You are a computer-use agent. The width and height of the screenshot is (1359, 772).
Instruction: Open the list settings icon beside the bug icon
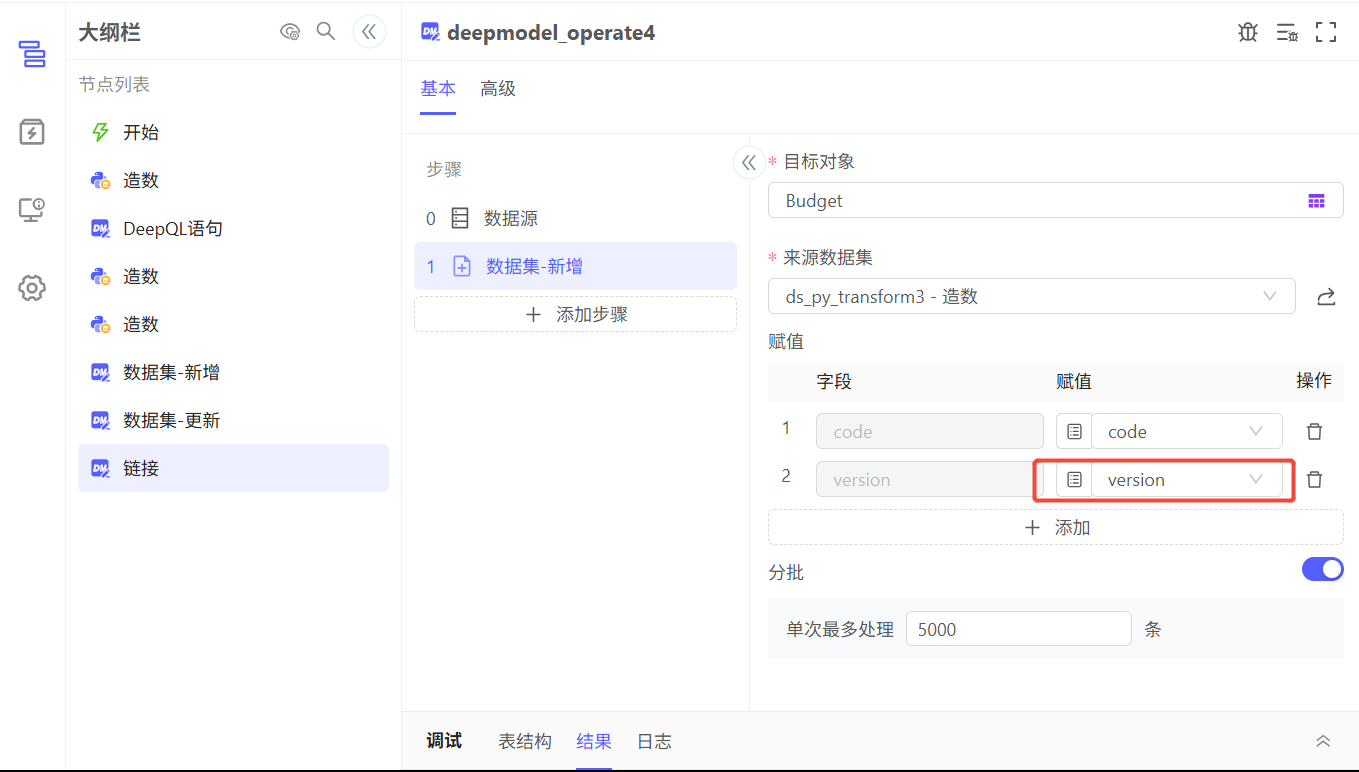1287,32
